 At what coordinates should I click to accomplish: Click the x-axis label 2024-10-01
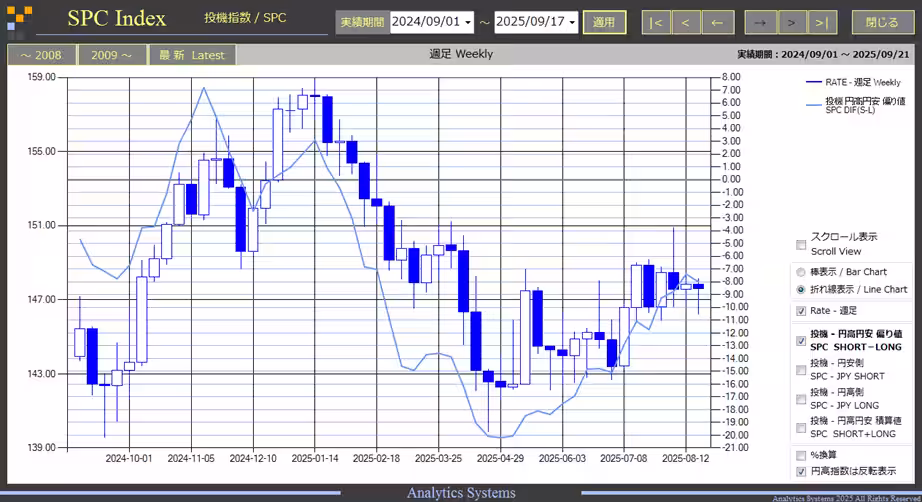click(129, 459)
